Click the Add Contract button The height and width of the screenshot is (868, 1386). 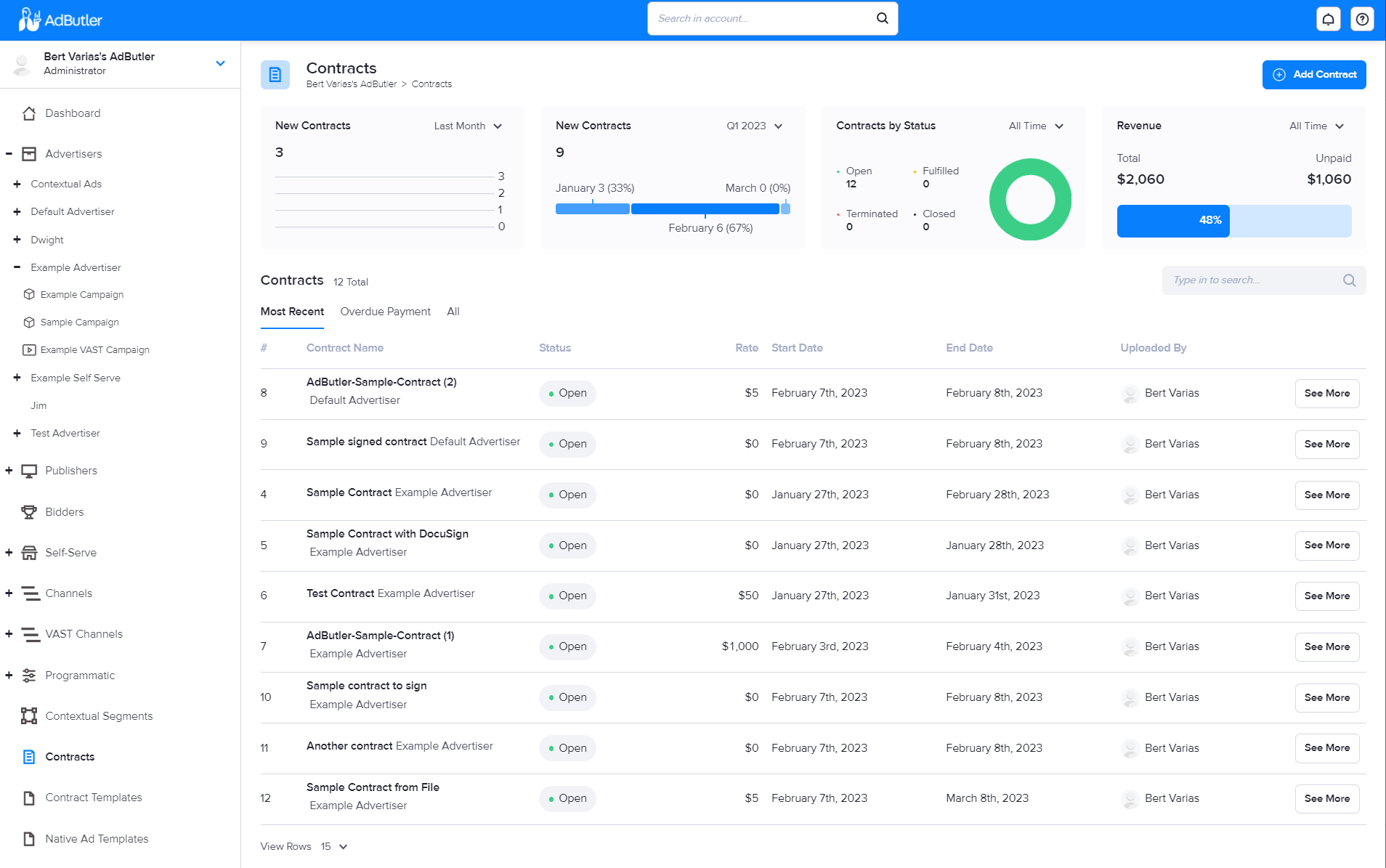1314,74
